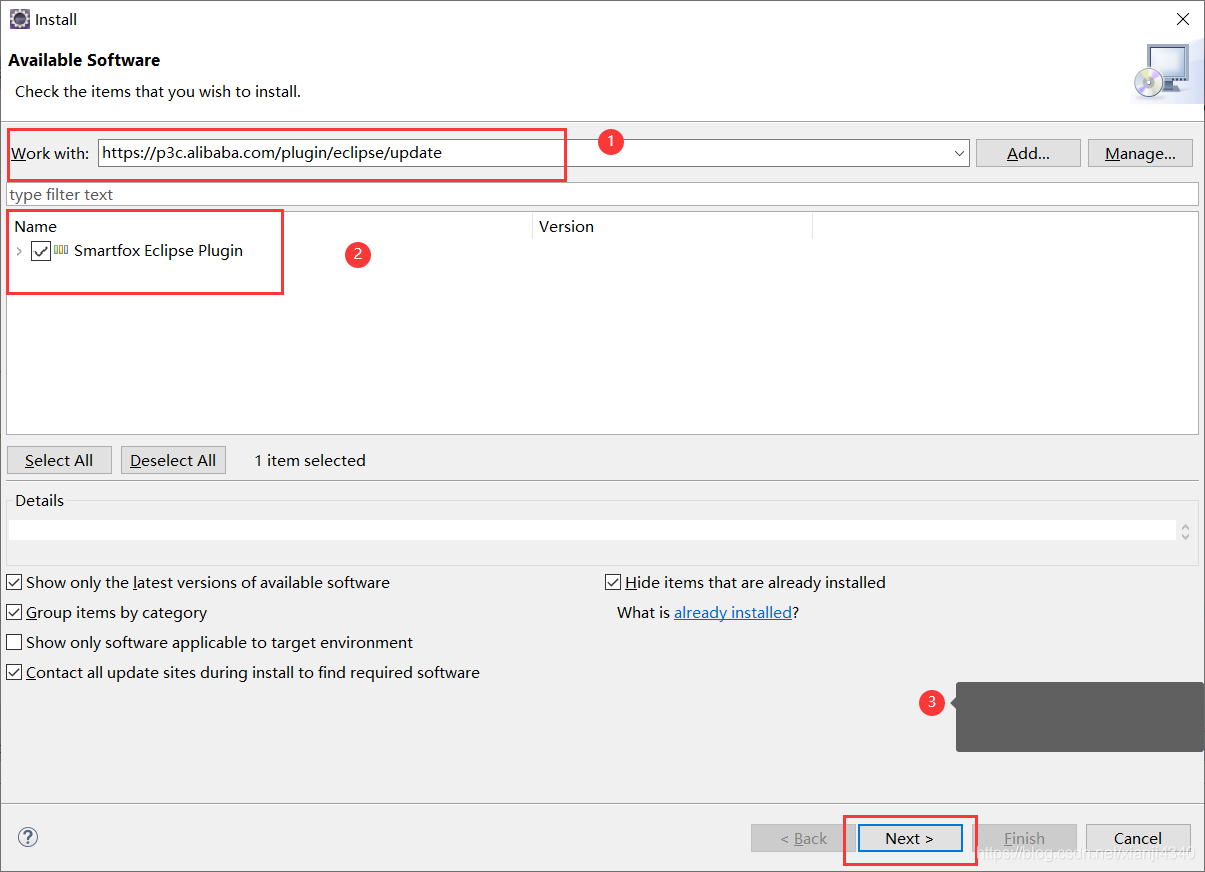
Task: Disable Group items by category
Action: [14, 612]
